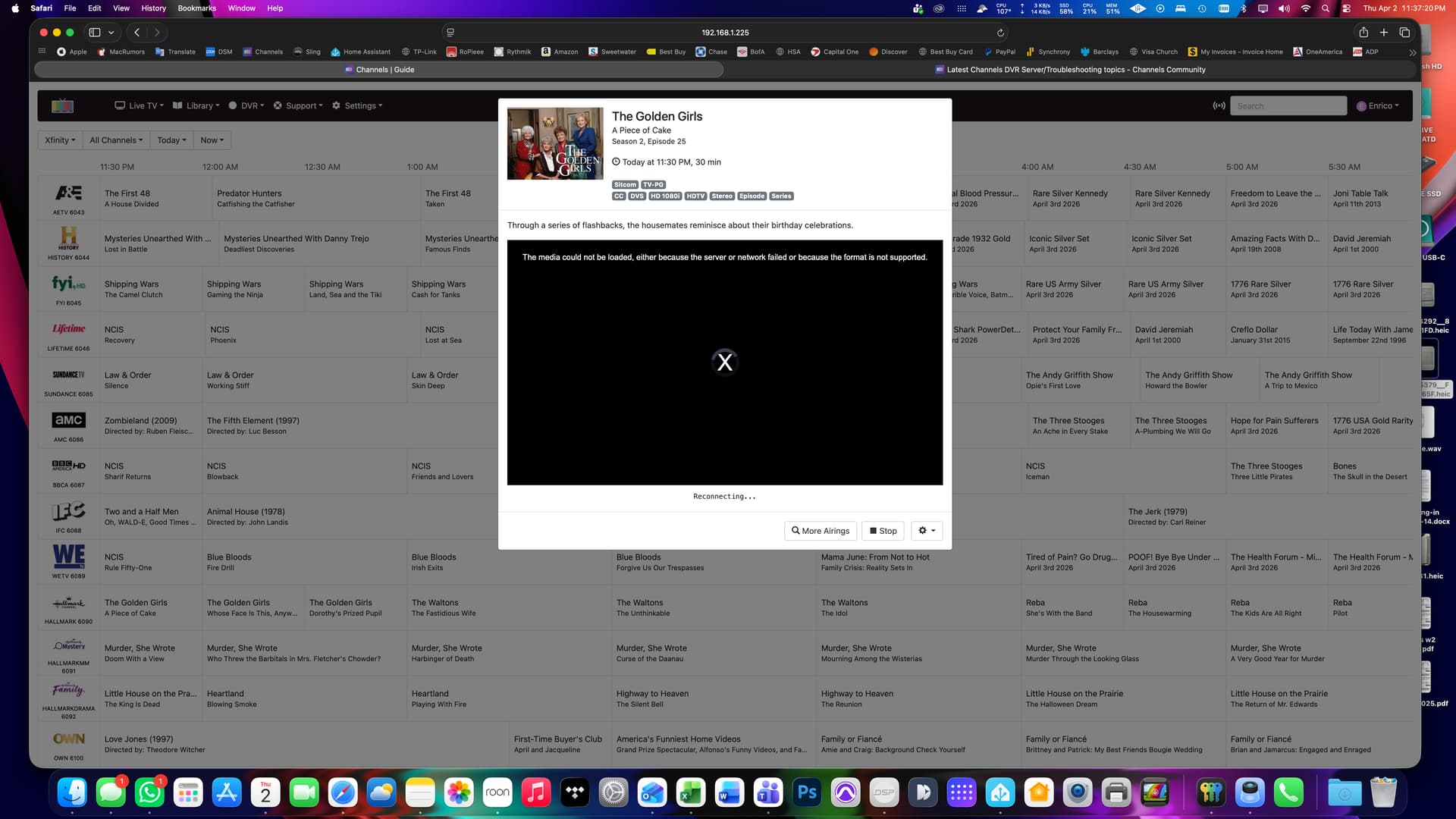This screenshot has height=819, width=1456.
Task: Click the Search input field
Action: pyautogui.click(x=1288, y=105)
